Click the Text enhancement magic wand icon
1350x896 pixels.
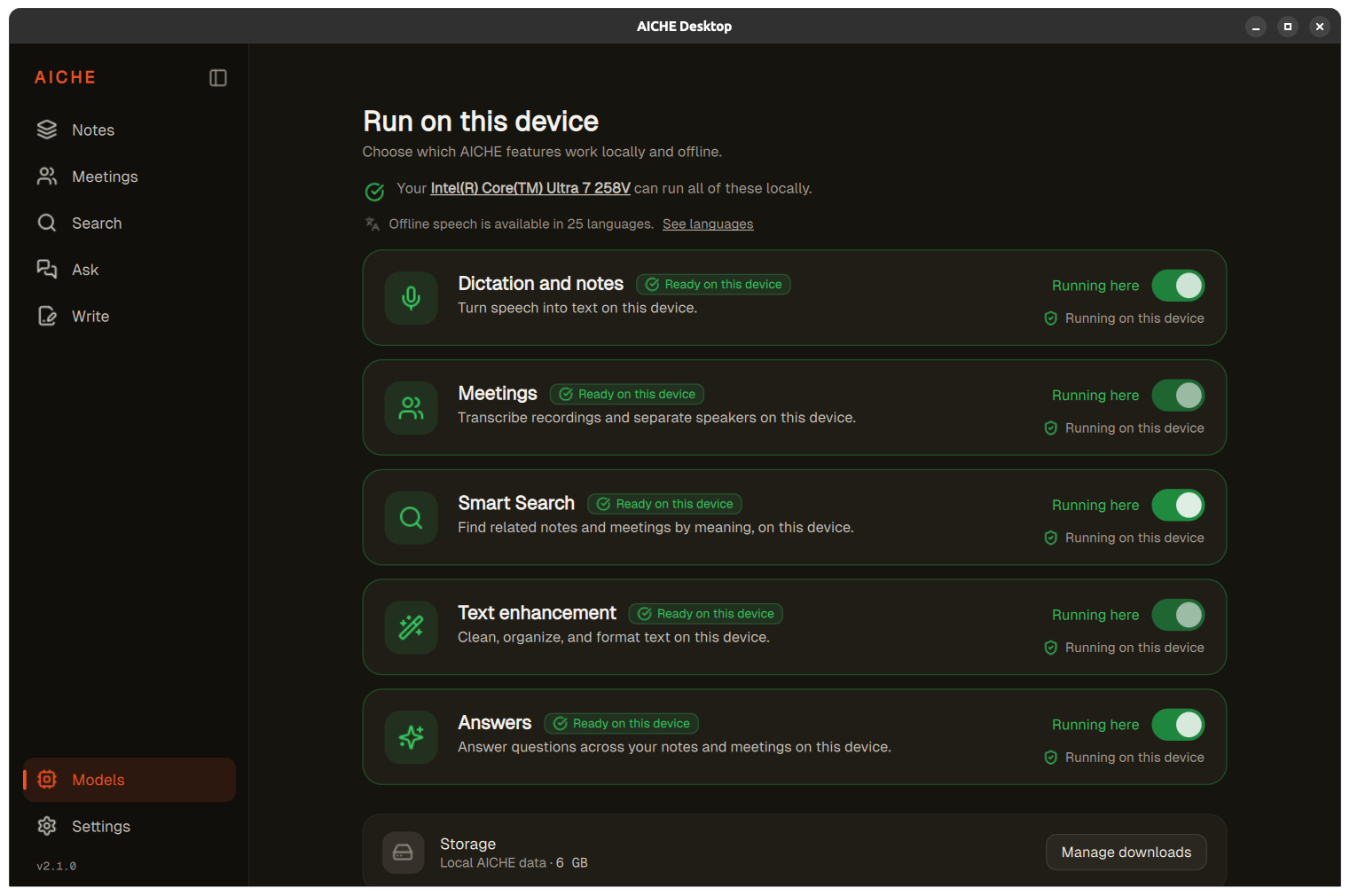[411, 627]
